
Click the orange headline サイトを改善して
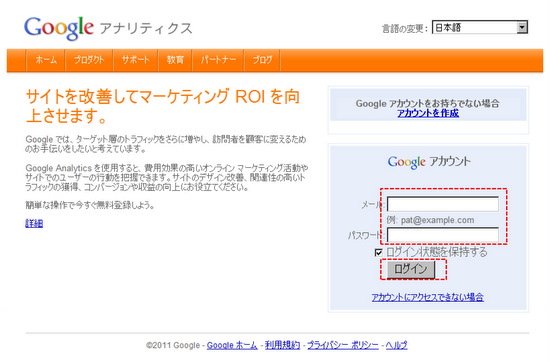(x=163, y=106)
